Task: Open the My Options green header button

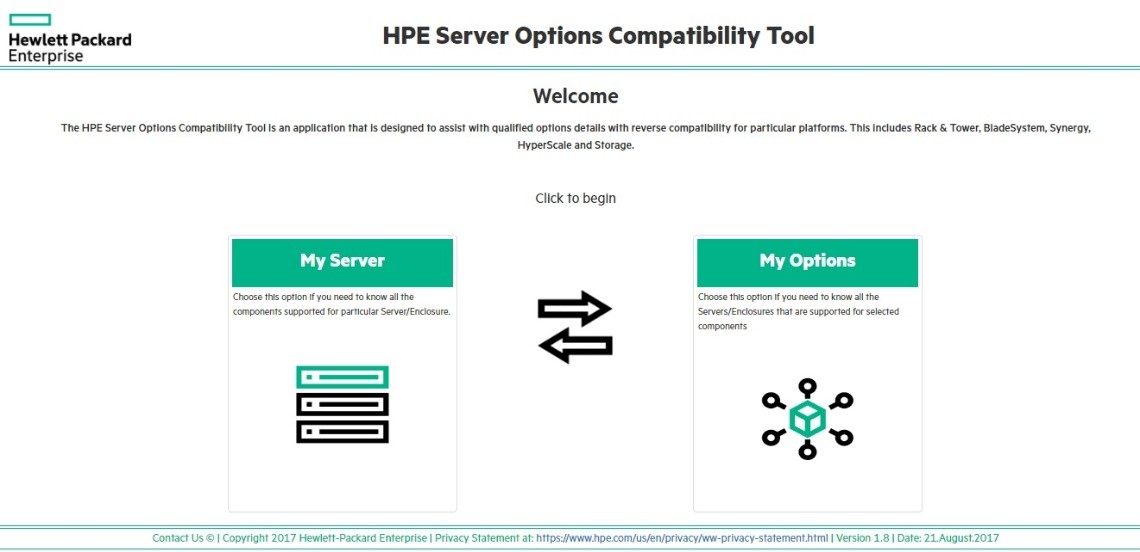Action: pos(807,263)
